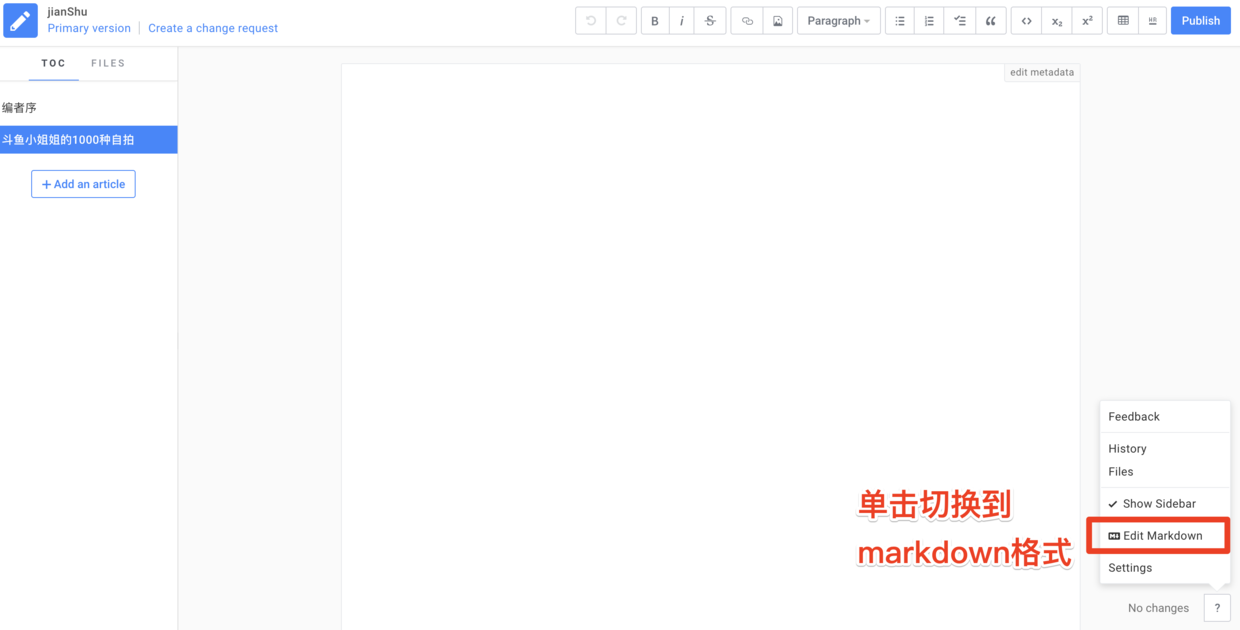Open the Paragraph style dropdown
The width and height of the screenshot is (1240, 630).
(x=838, y=20)
